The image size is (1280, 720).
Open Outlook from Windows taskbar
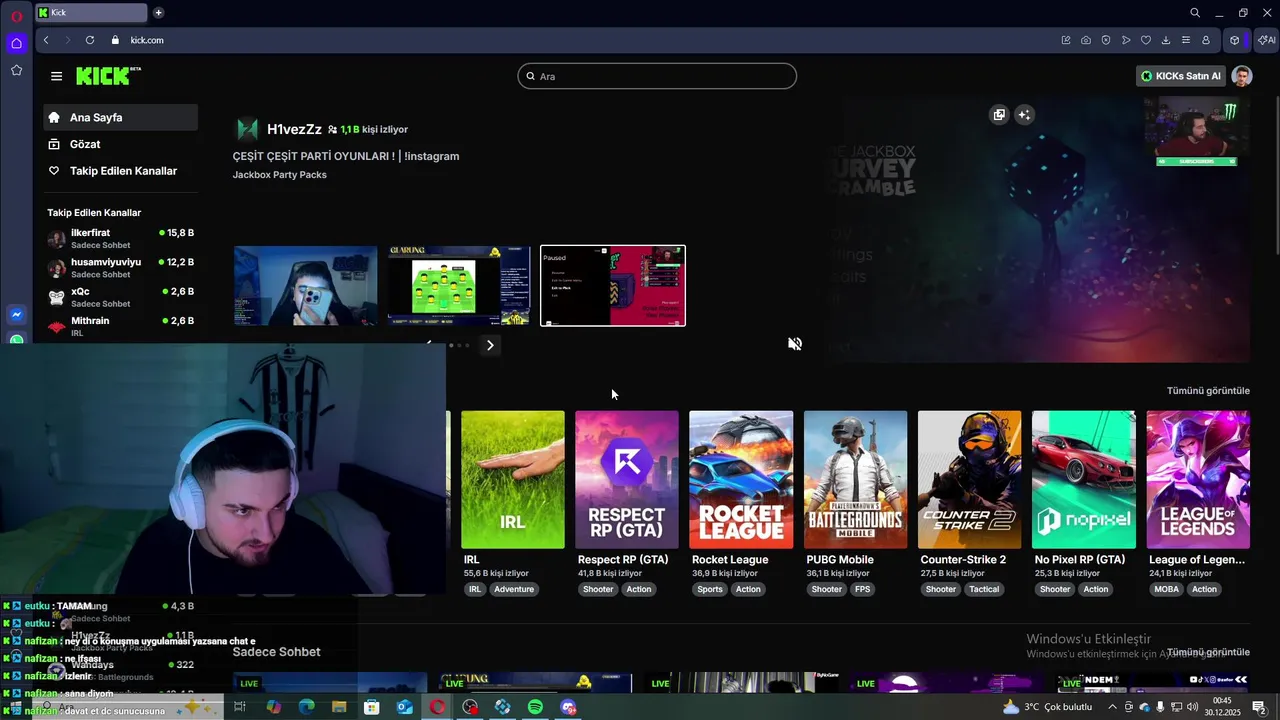(404, 707)
